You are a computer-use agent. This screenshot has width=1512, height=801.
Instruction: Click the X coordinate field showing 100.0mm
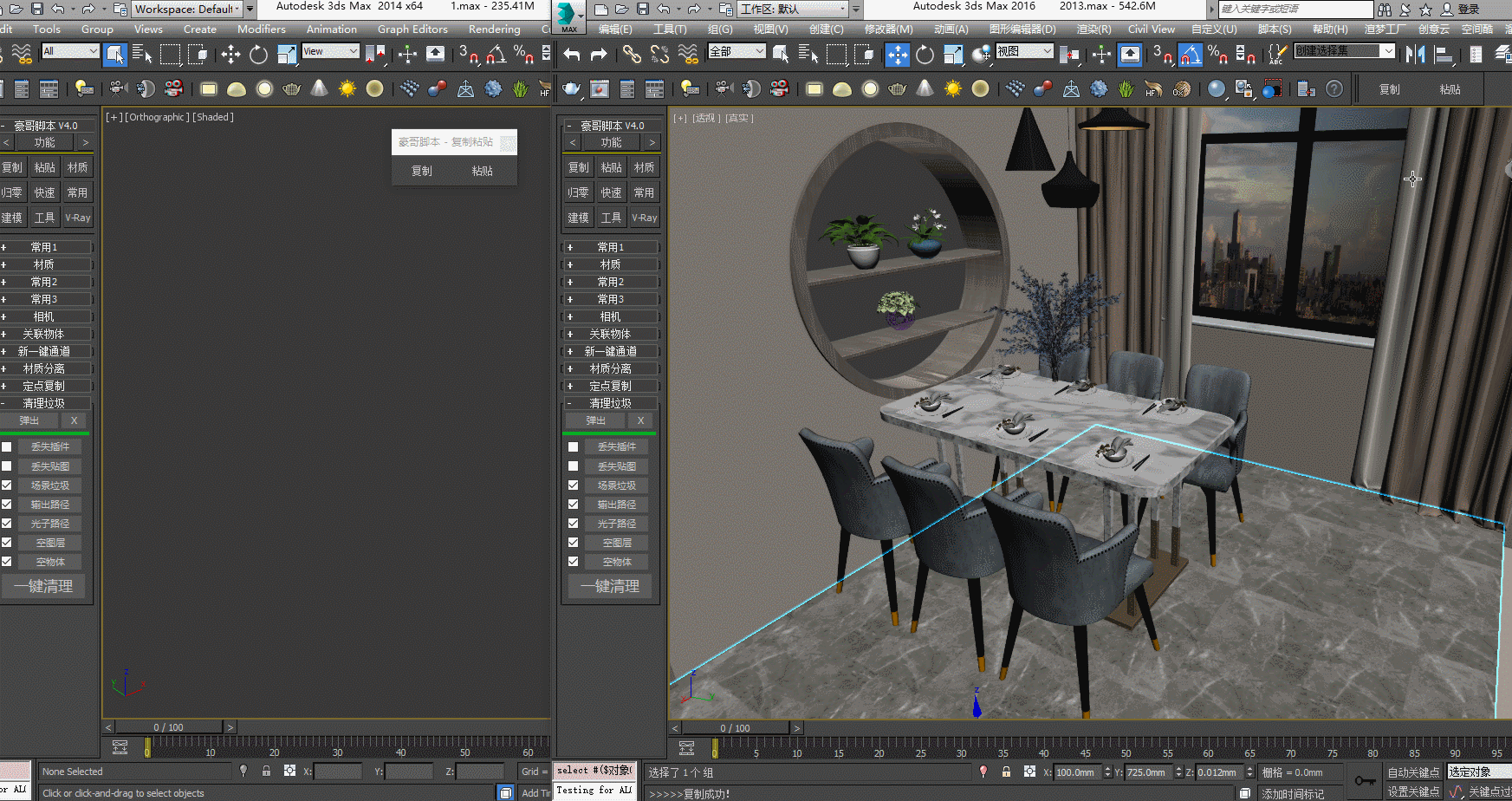[1077, 772]
